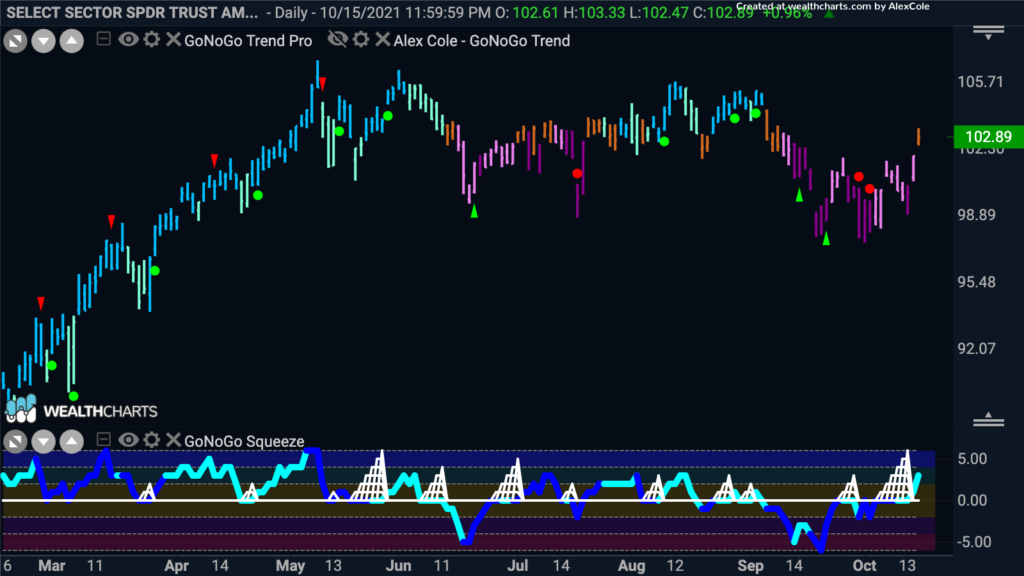This screenshot has height=576, width=1024.
Task: Hide GoNoGo Trend Pro using eye icon
Action: click(128, 41)
